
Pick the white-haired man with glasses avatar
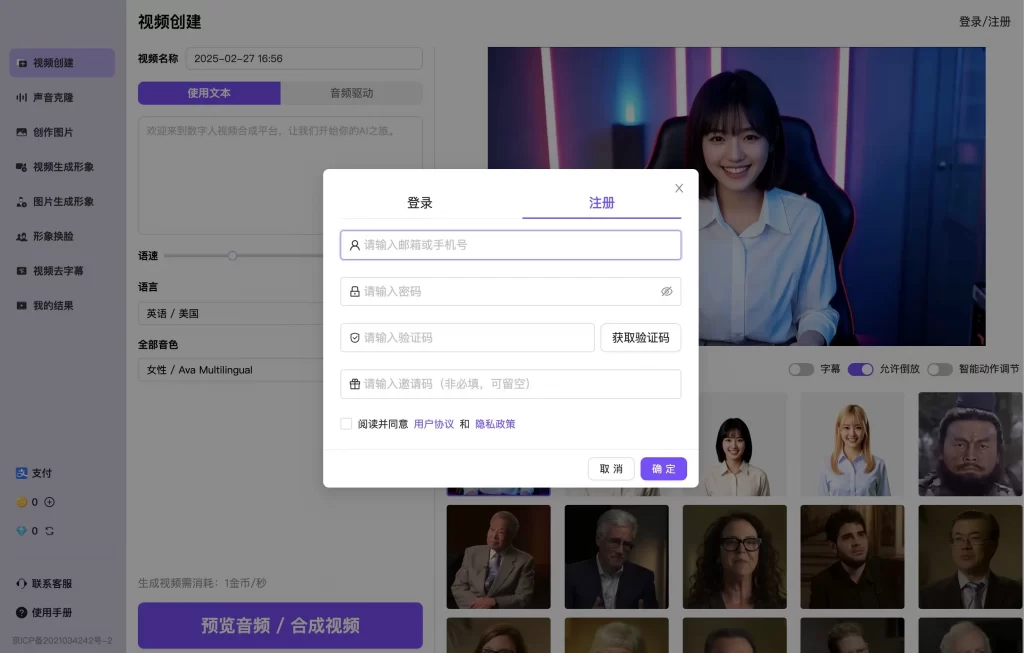click(616, 557)
